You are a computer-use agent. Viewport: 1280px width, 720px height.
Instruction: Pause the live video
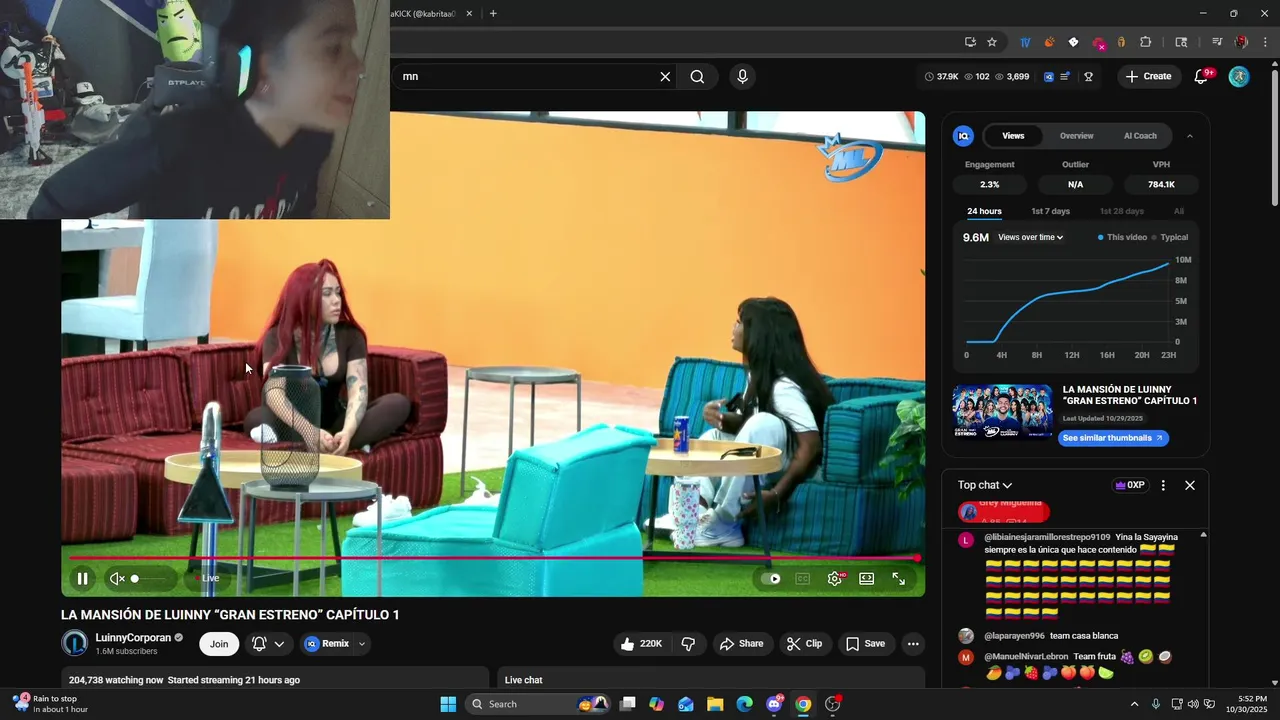coord(82,578)
